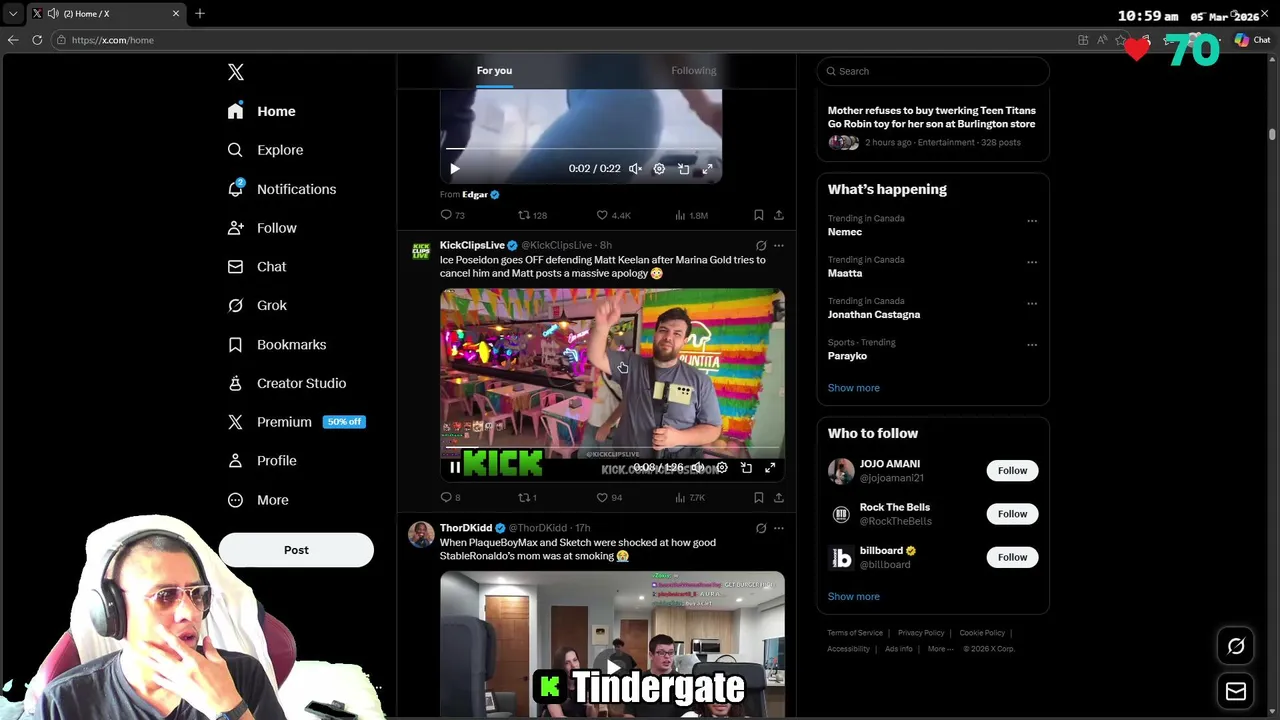Open Notifications in the sidebar
The image size is (1280, 720).
click(x=281, y=189)
